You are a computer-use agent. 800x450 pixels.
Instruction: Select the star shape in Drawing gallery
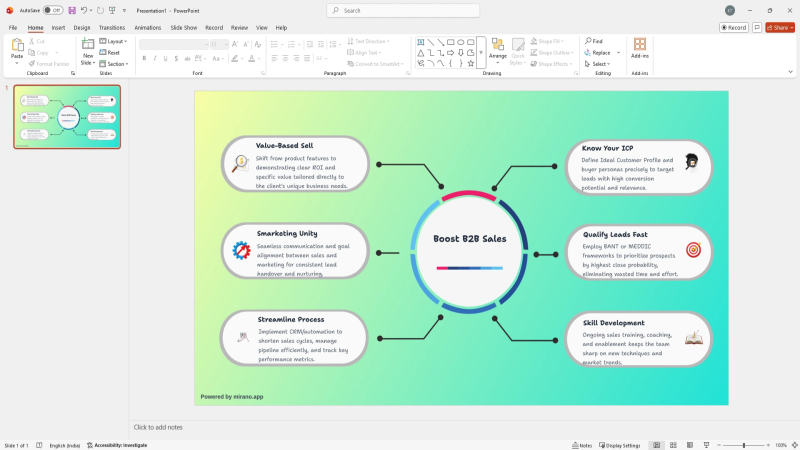coord(471,63)
